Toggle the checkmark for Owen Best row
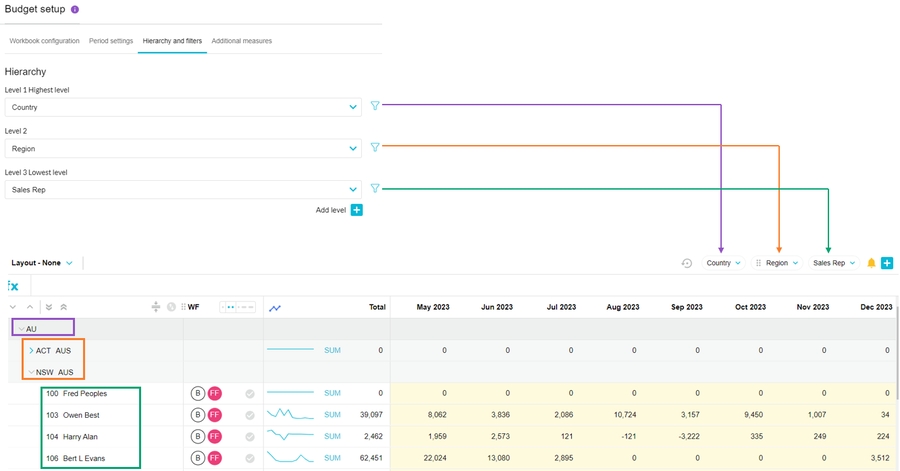 [x=250, y=415]
